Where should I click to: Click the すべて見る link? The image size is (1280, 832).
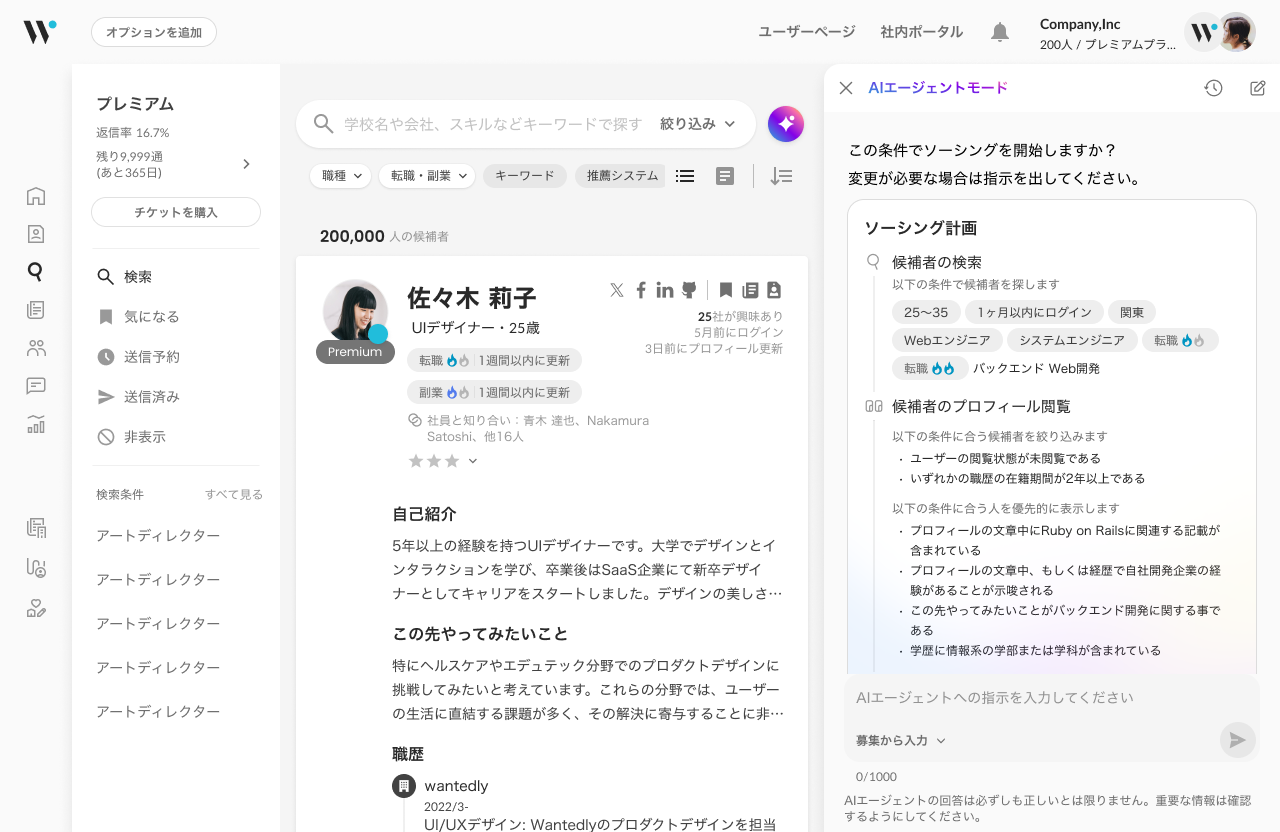(233, 495)
